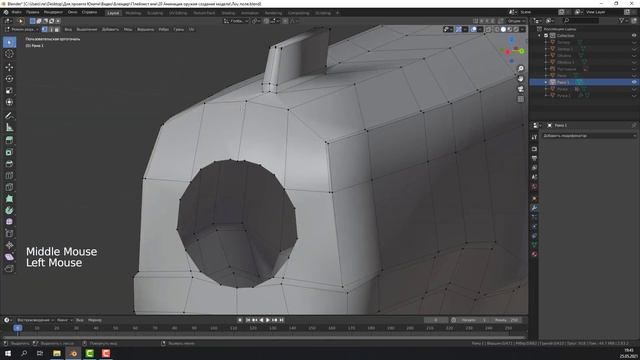The width and height of the screenshot is (640, 360).
Task: Toggle viewport overlays button
Action: [x=473, y=29]
